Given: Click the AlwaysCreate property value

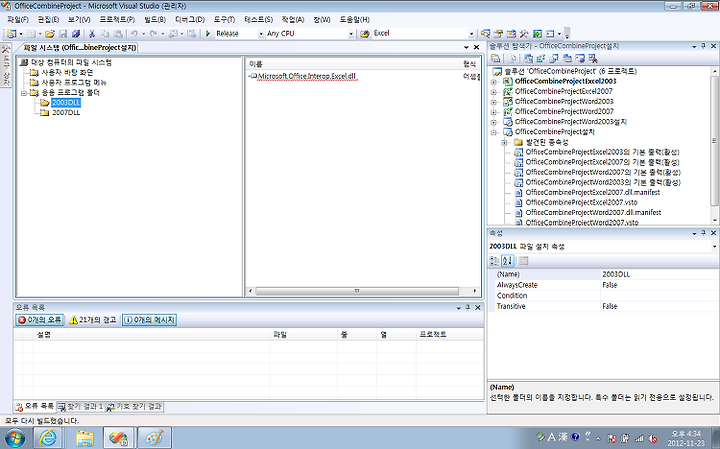Looking at the screenshot, I should pyautogui.click(x=658, y=285).
